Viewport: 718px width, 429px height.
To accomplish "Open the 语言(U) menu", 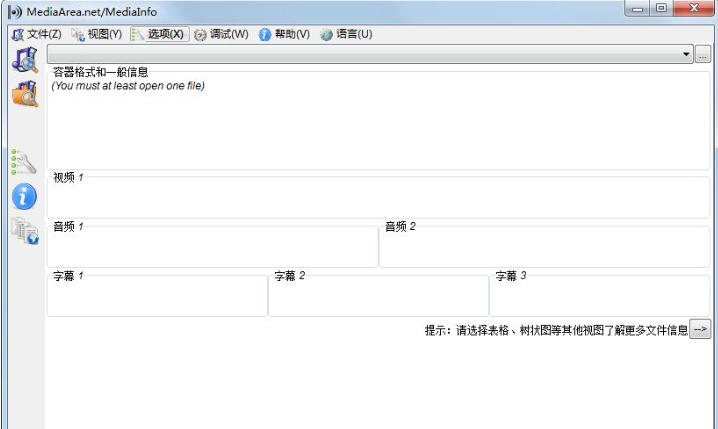I will (x=346, y=34).
